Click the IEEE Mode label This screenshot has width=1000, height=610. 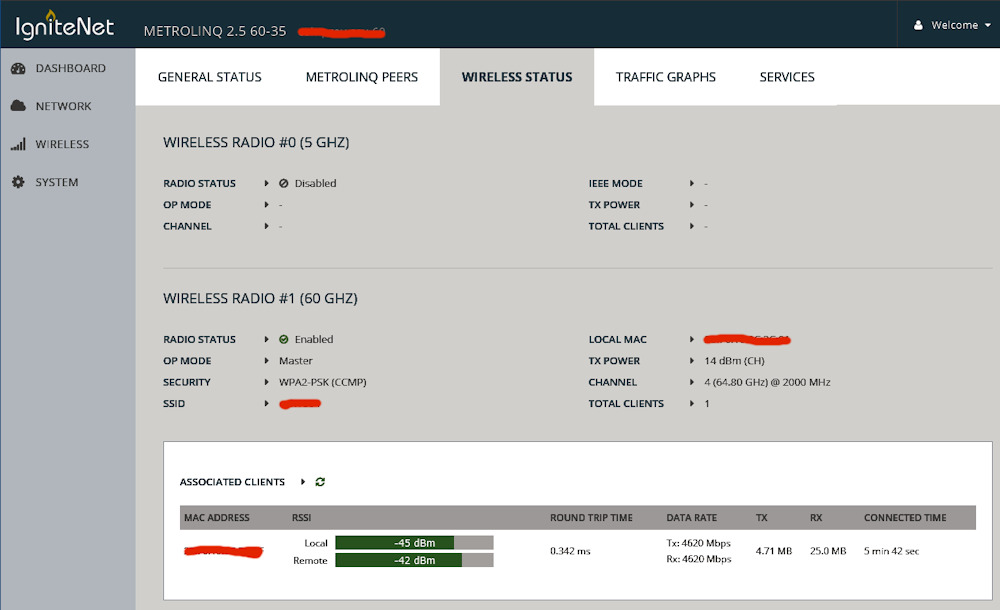615,183
